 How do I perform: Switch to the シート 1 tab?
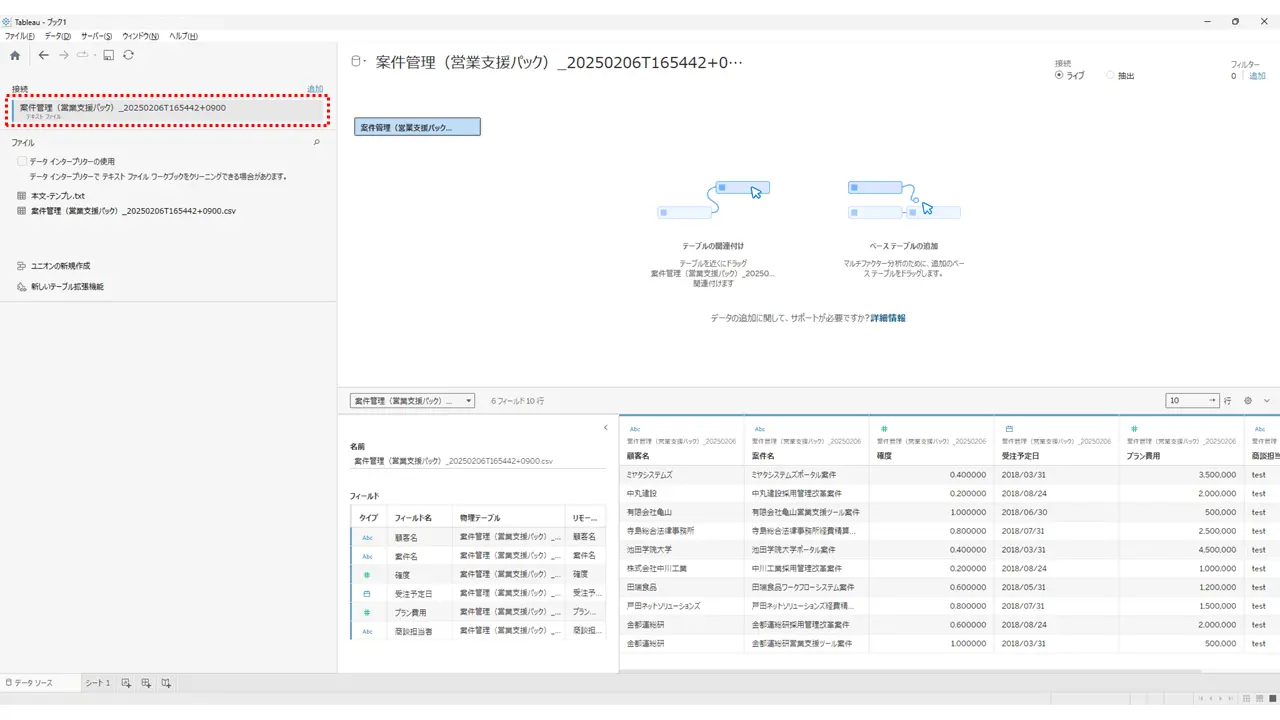(97, 683)
